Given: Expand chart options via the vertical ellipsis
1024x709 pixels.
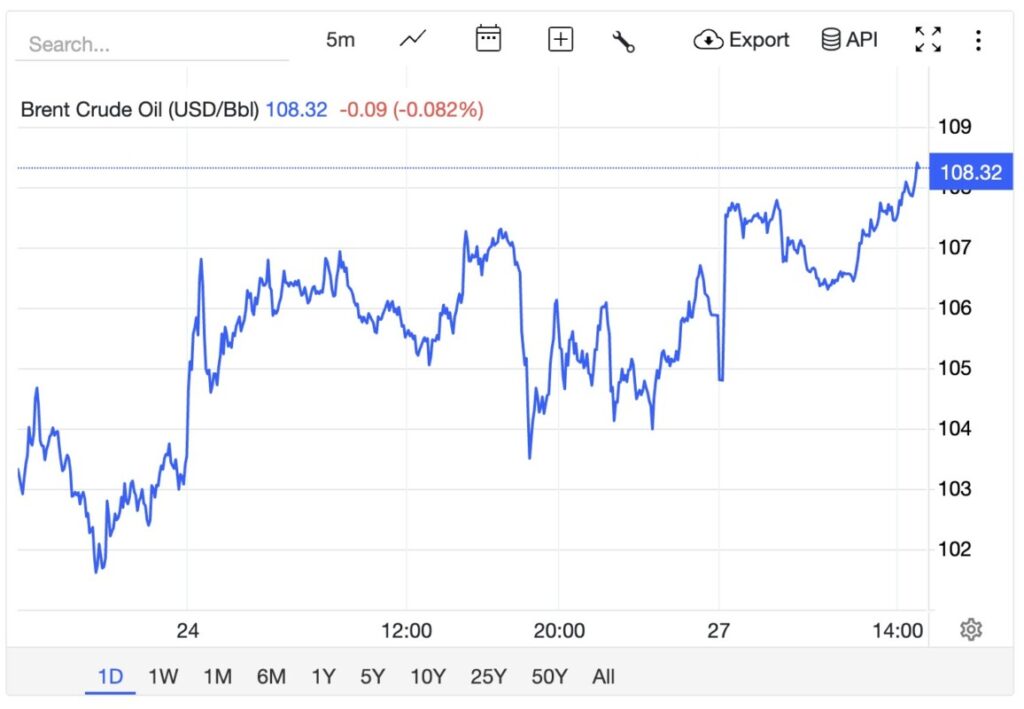Looking at the screenshot, I should [976, 39].
